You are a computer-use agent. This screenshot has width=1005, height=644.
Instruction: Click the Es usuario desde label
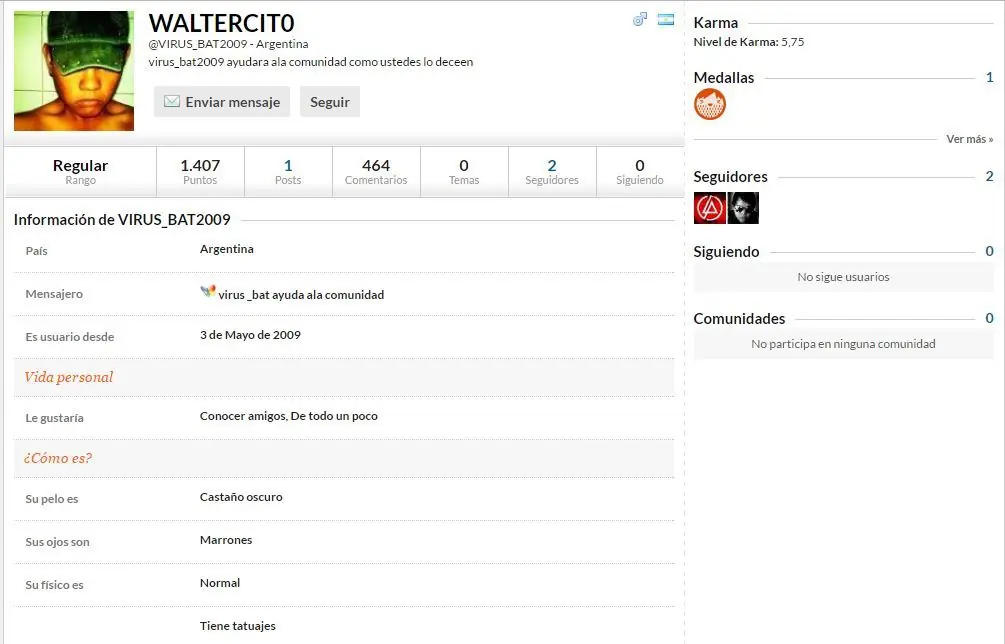click(x=70, y=337)
